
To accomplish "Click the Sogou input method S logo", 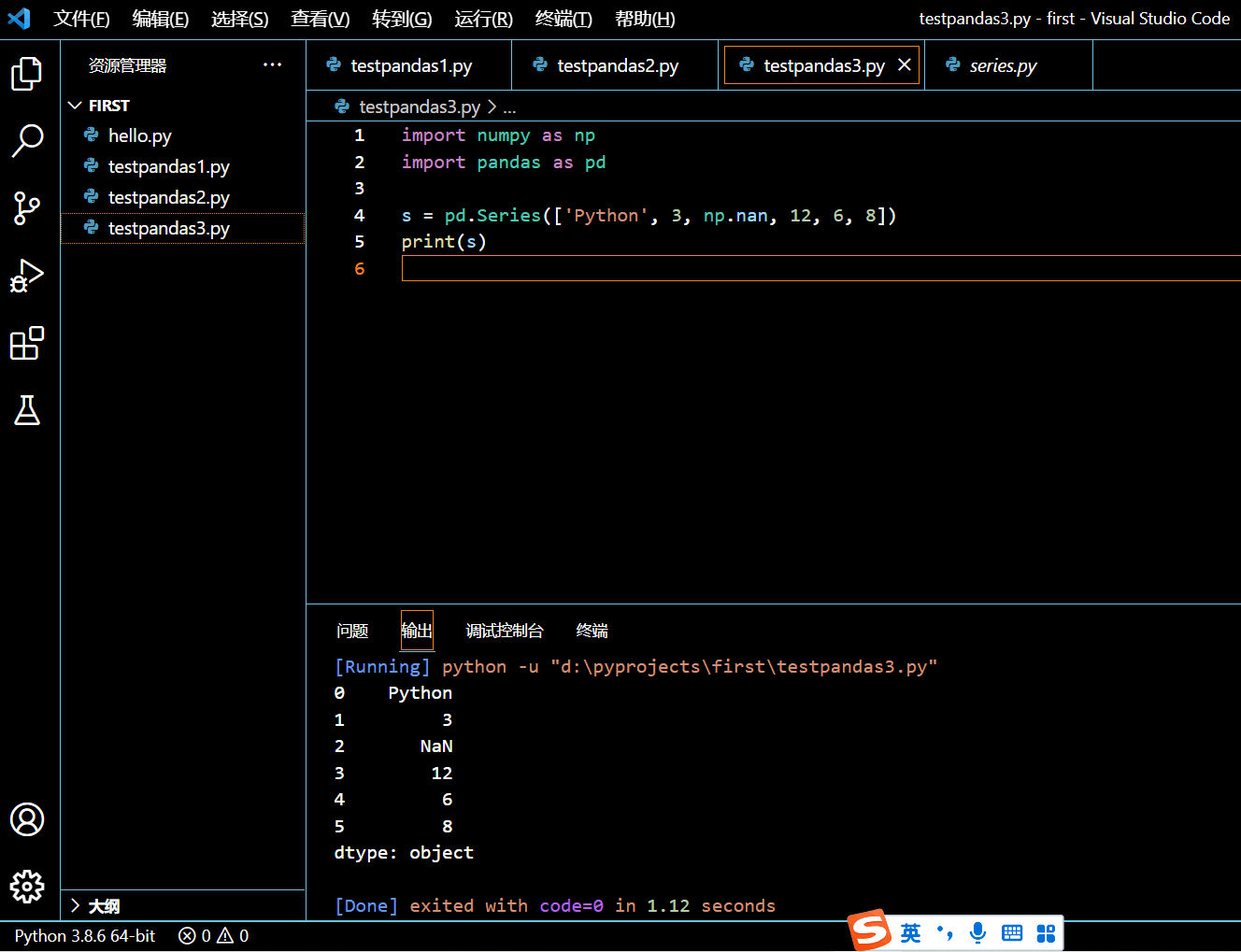I will (x=870, y=931).
